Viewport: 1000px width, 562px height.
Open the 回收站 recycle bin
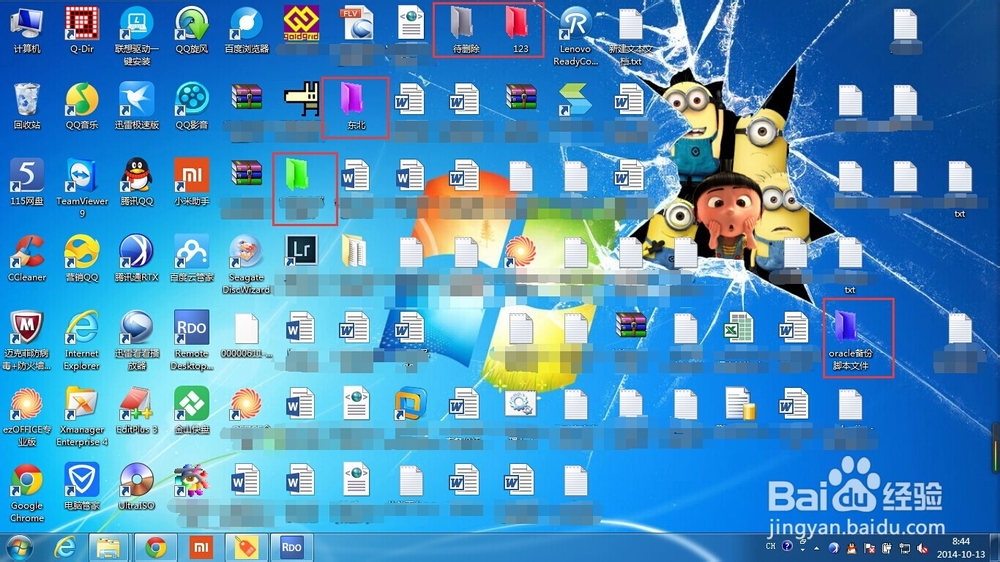(27, 106)
